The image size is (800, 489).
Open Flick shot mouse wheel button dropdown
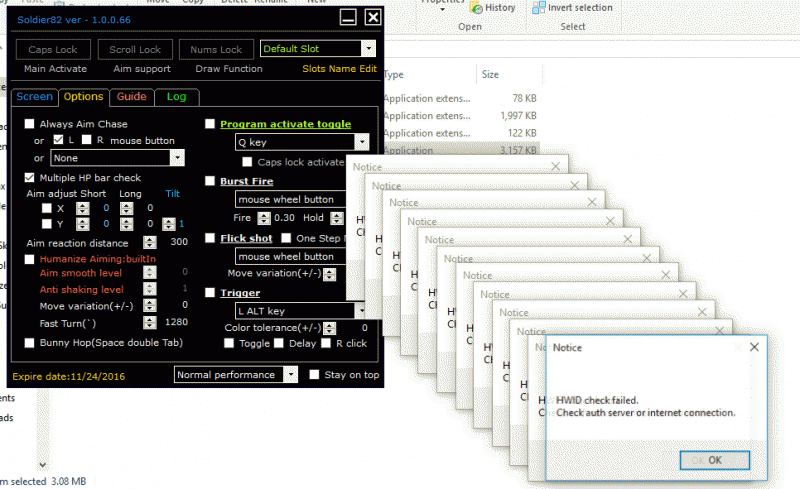click(x=291, y=256)
